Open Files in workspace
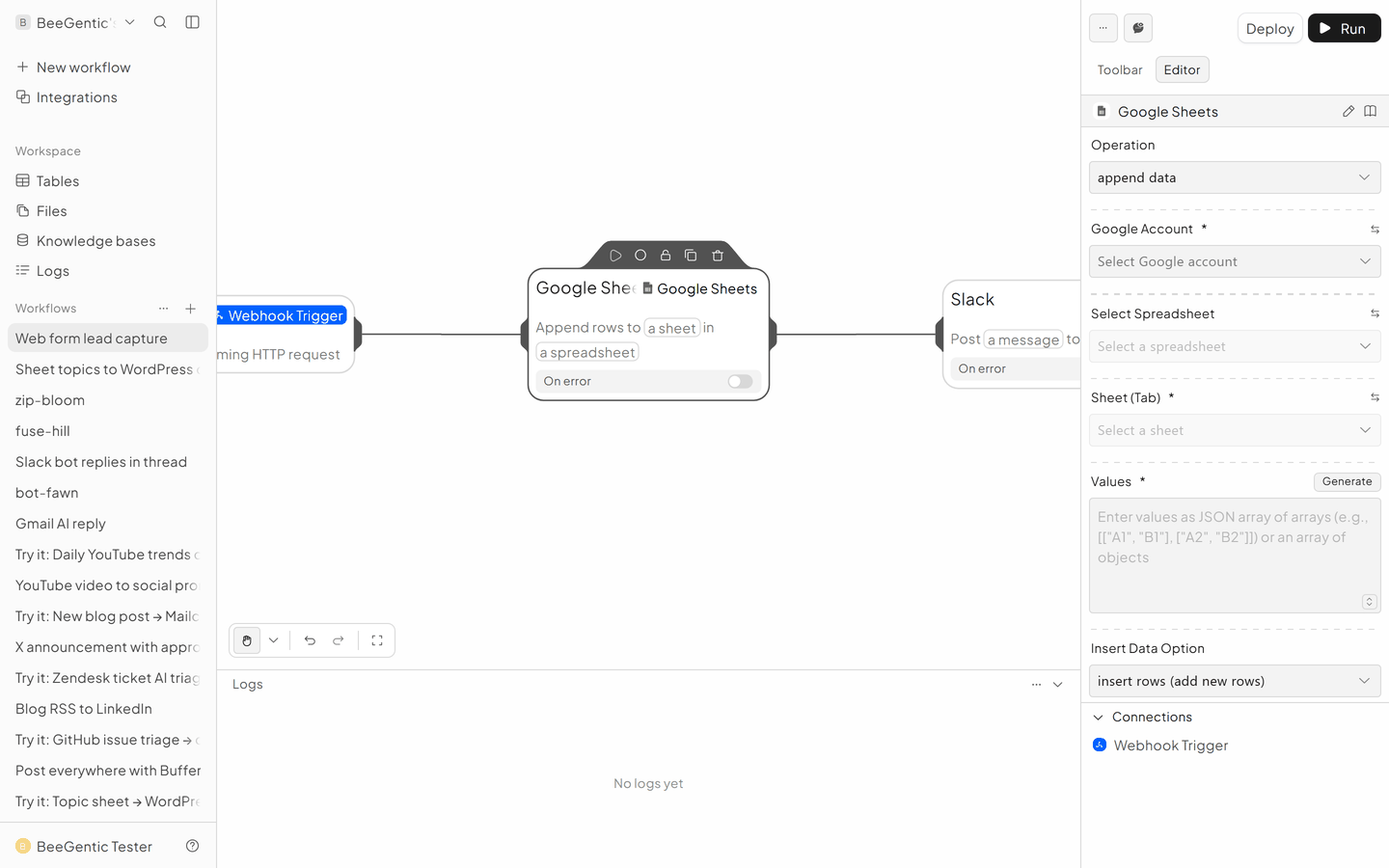This screenshot has height=868, width=1389. (x=108, y=211)
